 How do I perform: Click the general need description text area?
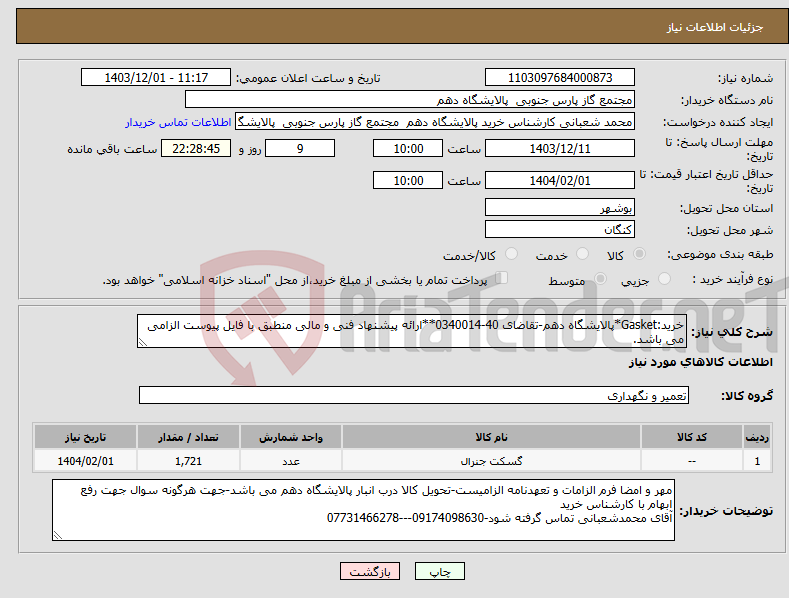tap(412, 331)
